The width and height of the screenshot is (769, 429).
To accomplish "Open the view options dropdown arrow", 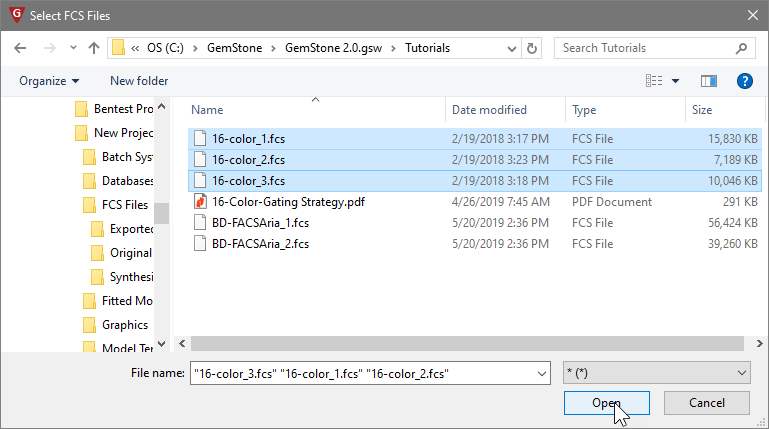I will (675, 81).
